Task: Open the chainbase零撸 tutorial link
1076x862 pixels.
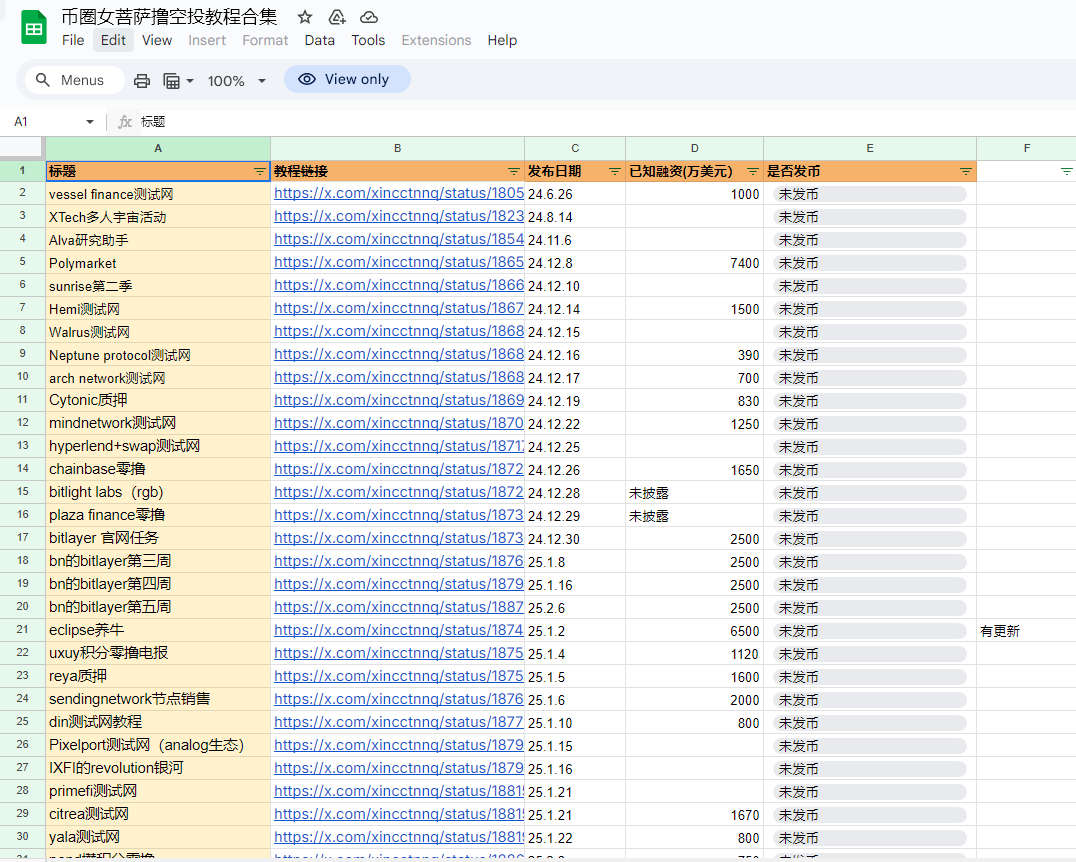Action: [x=399, y=469]
